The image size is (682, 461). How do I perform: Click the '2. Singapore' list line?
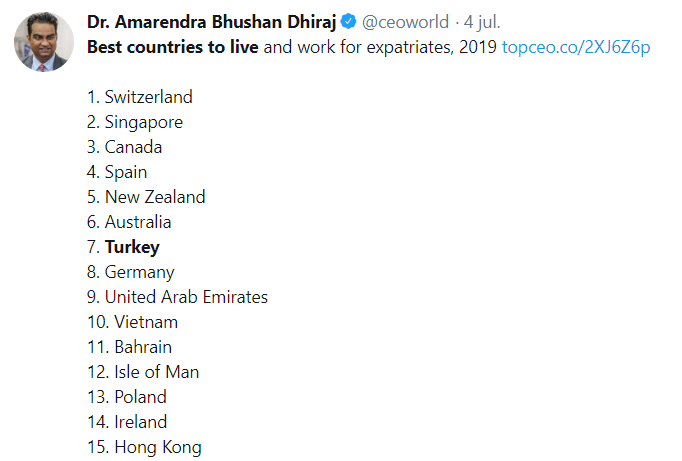(135, 122)
